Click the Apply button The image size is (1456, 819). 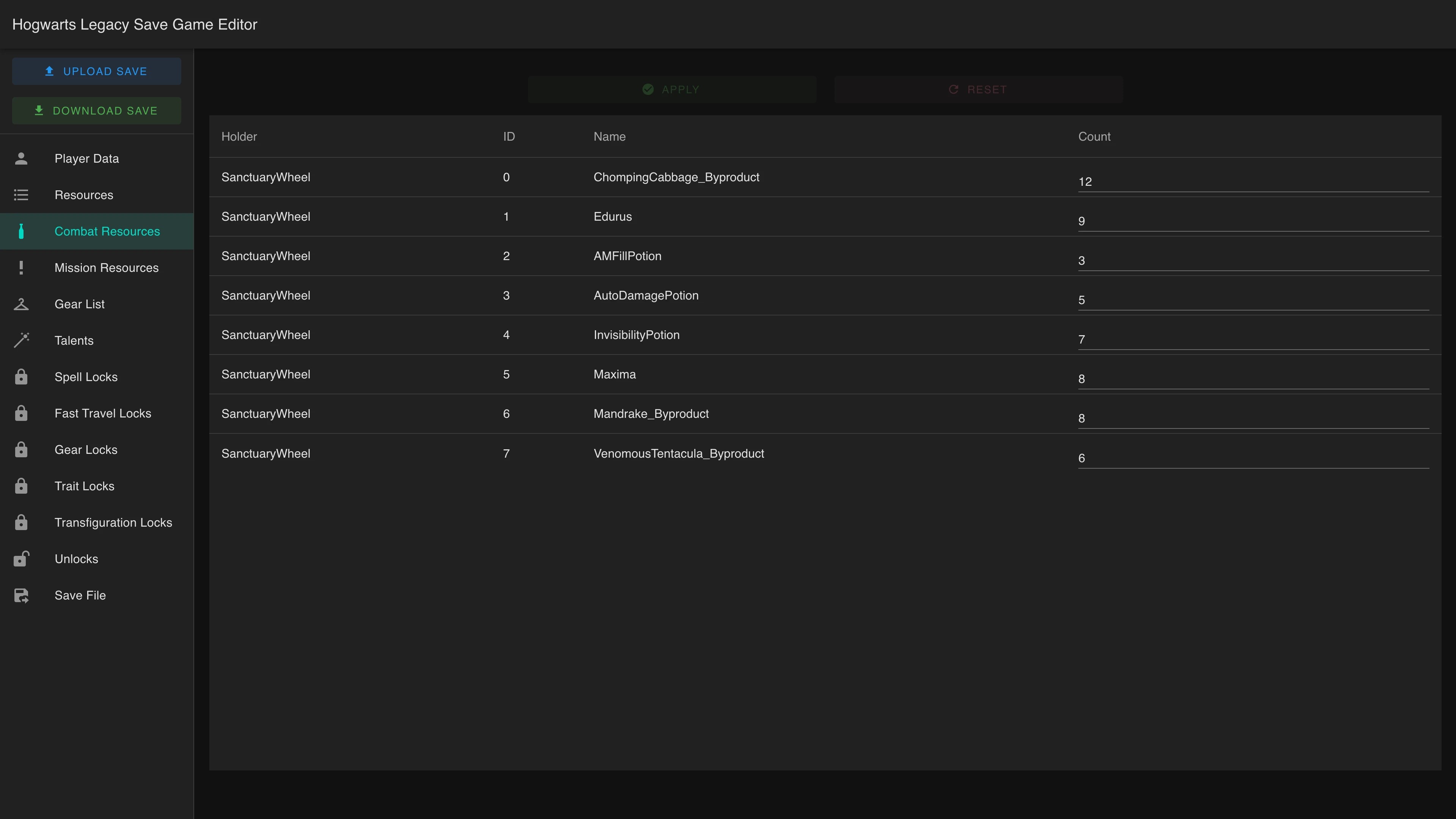672,89
